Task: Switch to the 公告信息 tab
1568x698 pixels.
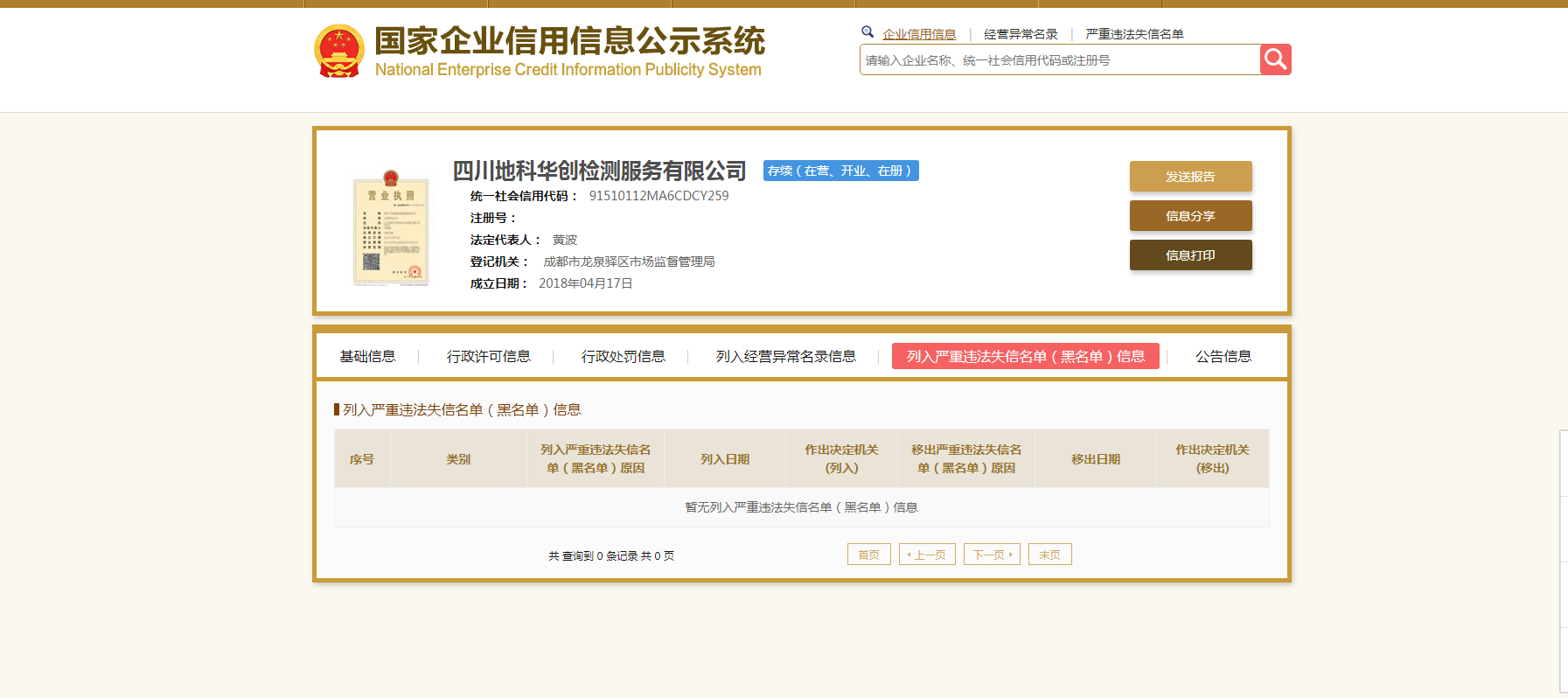Action: pyautogui.click(x=1223, y=356)
